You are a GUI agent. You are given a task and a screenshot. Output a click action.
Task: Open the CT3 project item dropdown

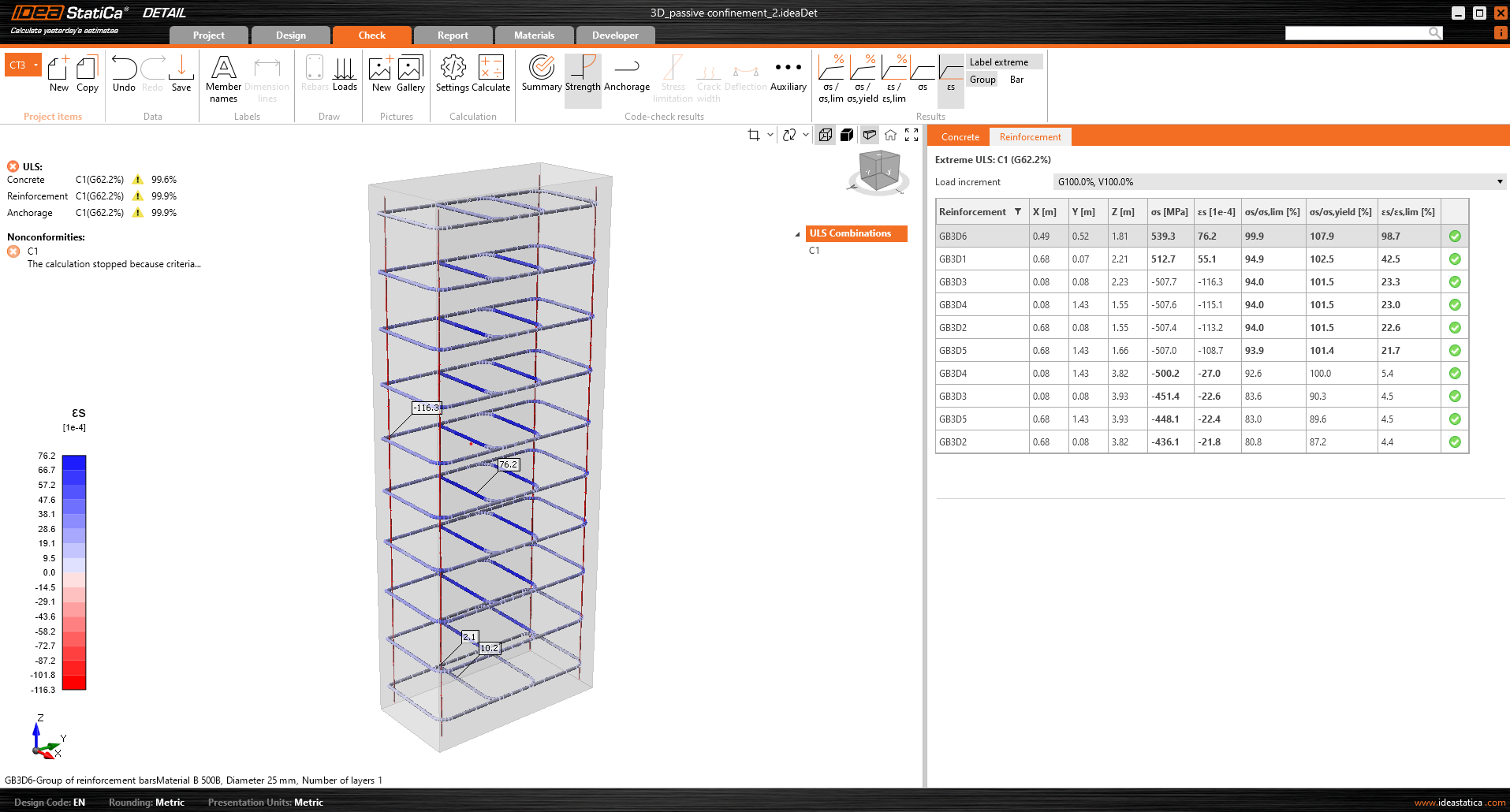coord(35,65)
